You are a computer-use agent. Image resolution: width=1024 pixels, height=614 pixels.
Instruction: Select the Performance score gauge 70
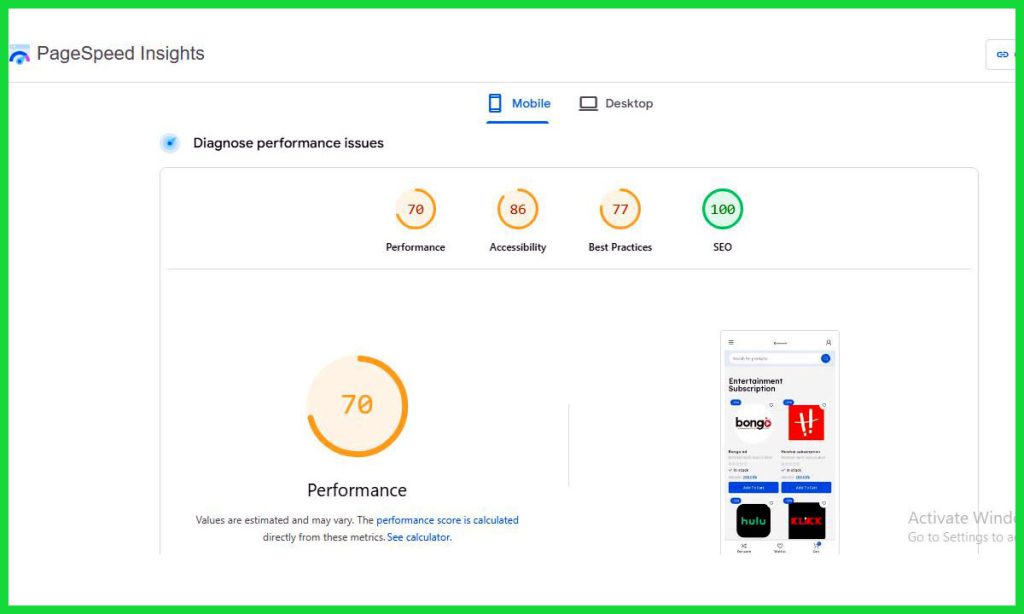(x=415, y=209)
